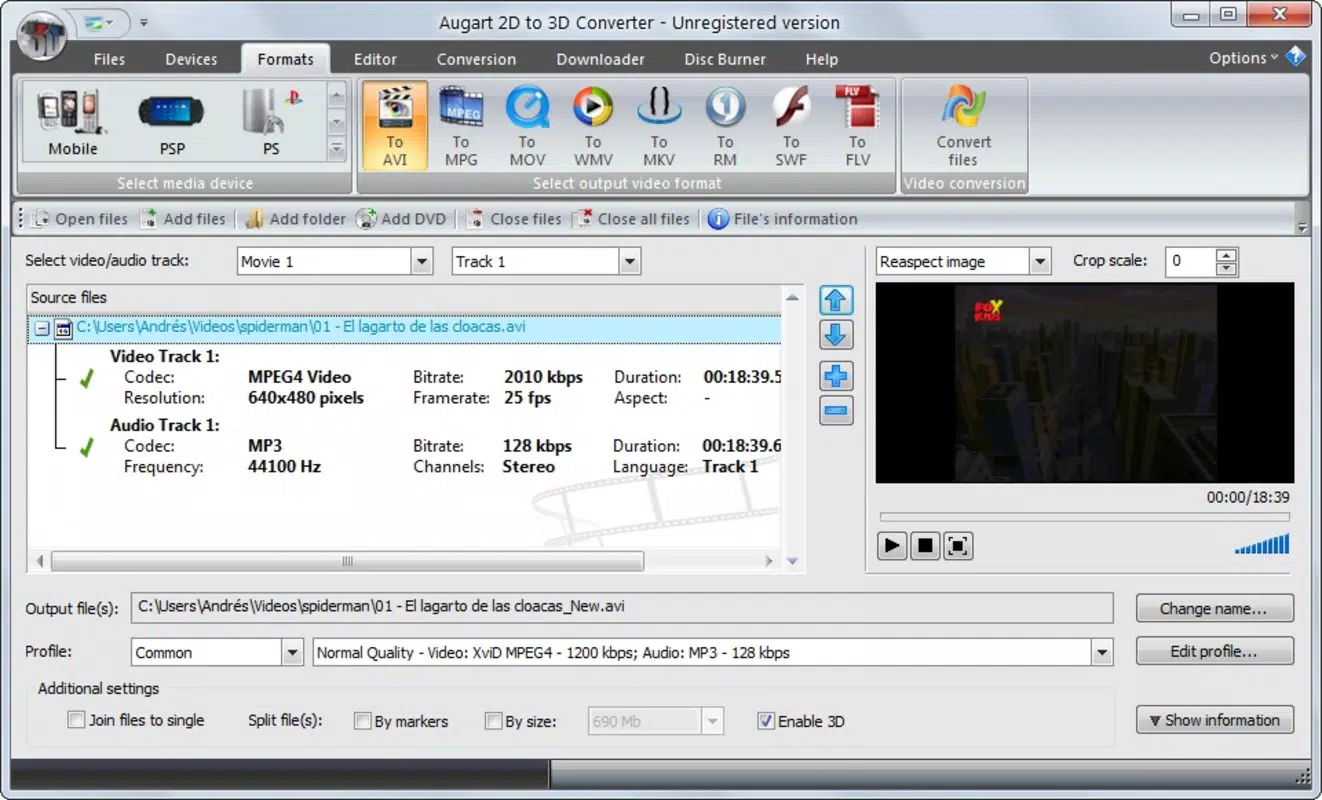Click the Close all files toolbar item
1322x800 pixels.
point(631,219)
